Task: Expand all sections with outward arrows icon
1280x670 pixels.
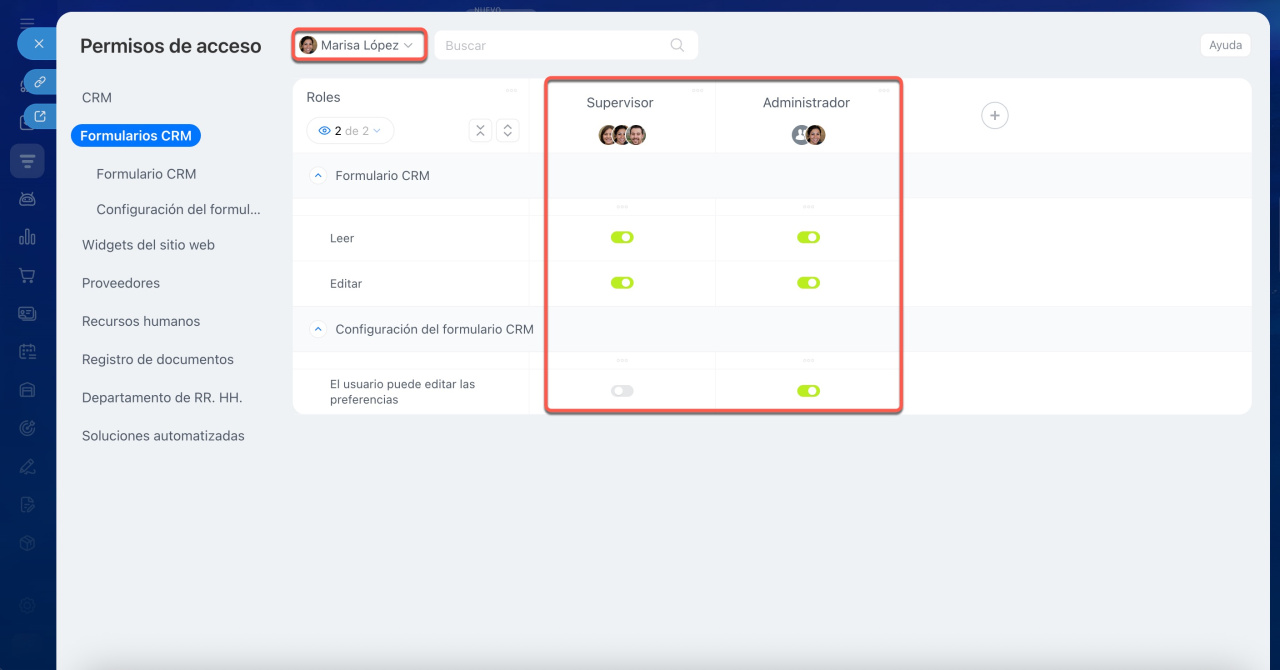Action: point(507,131)
